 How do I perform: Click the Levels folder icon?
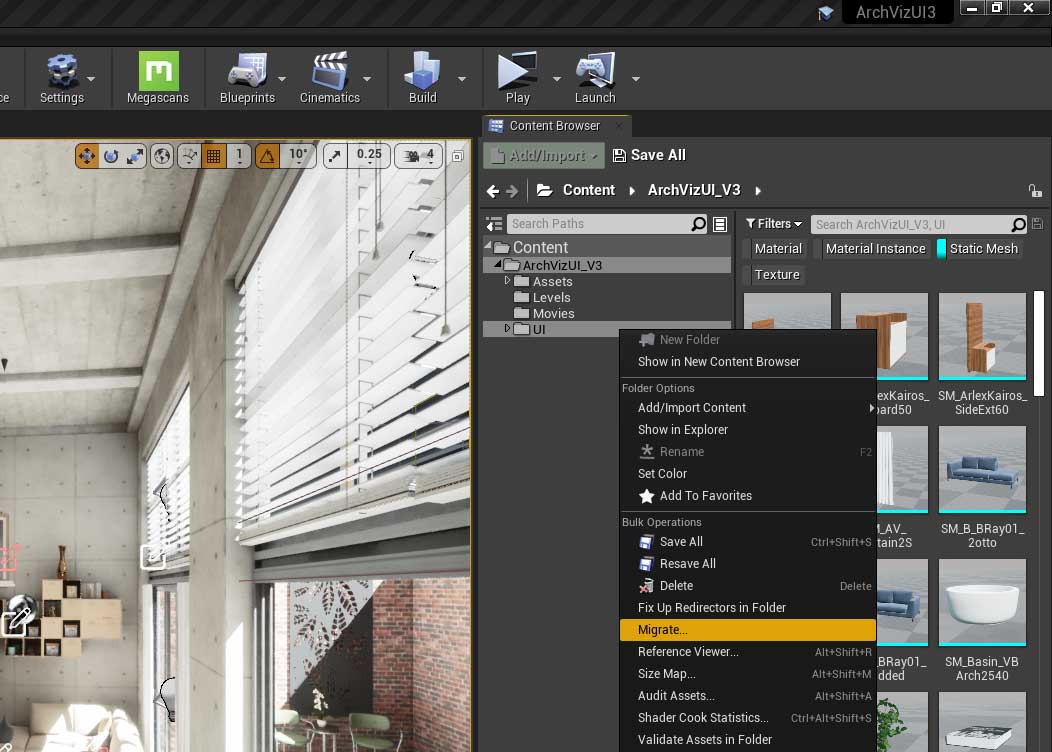(x=521, y=297)
